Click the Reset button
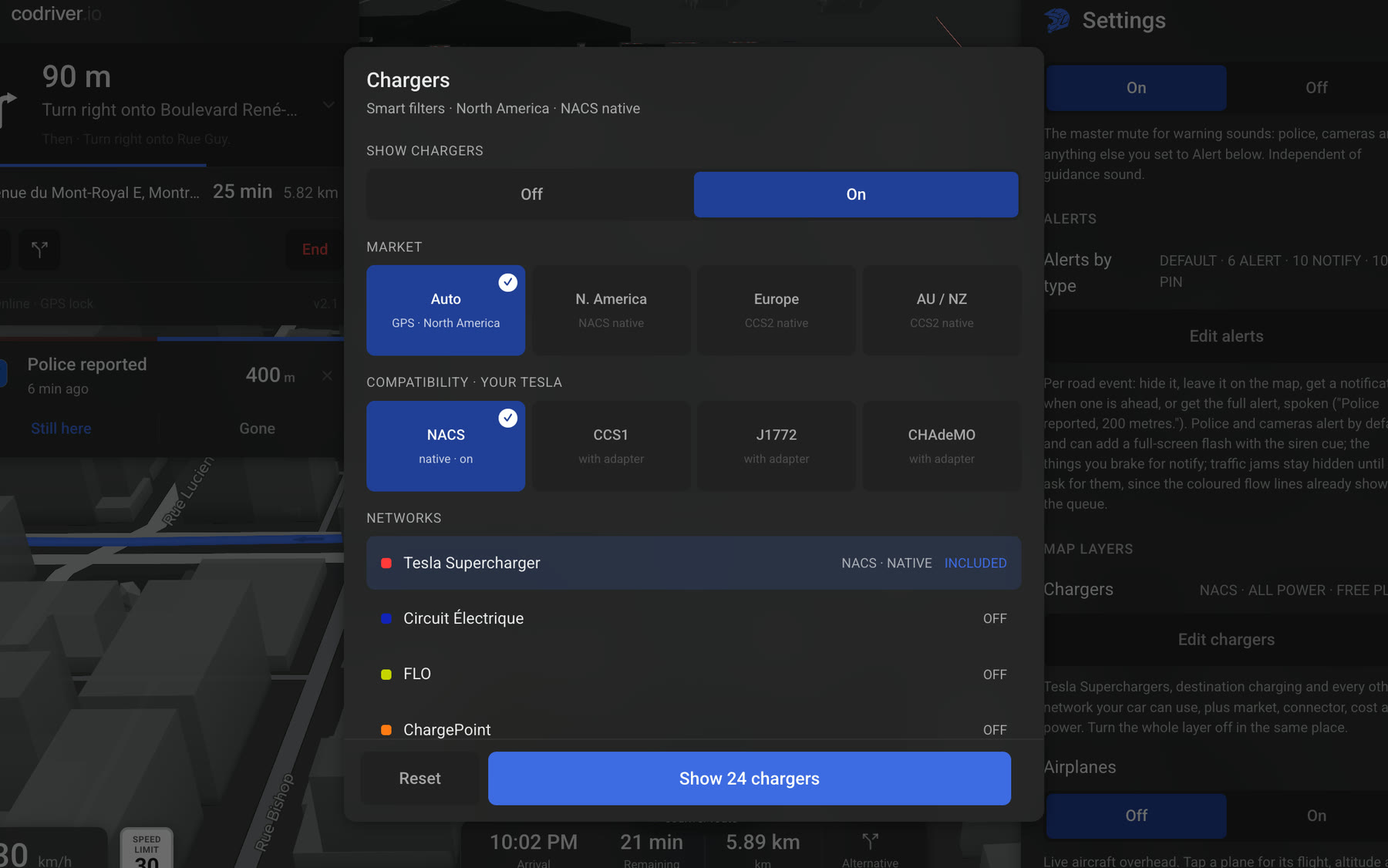1388x868 pixels. coord(420,779)
